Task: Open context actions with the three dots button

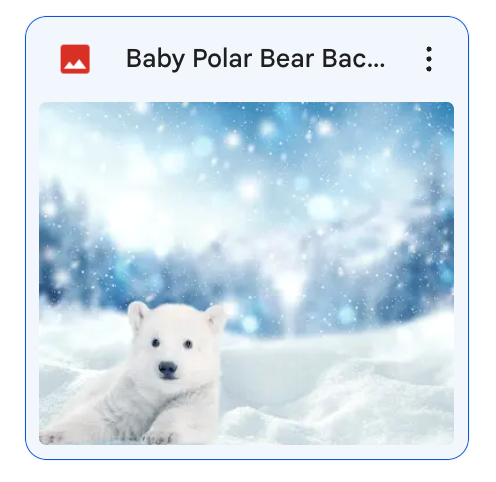Action: (429, 59)
